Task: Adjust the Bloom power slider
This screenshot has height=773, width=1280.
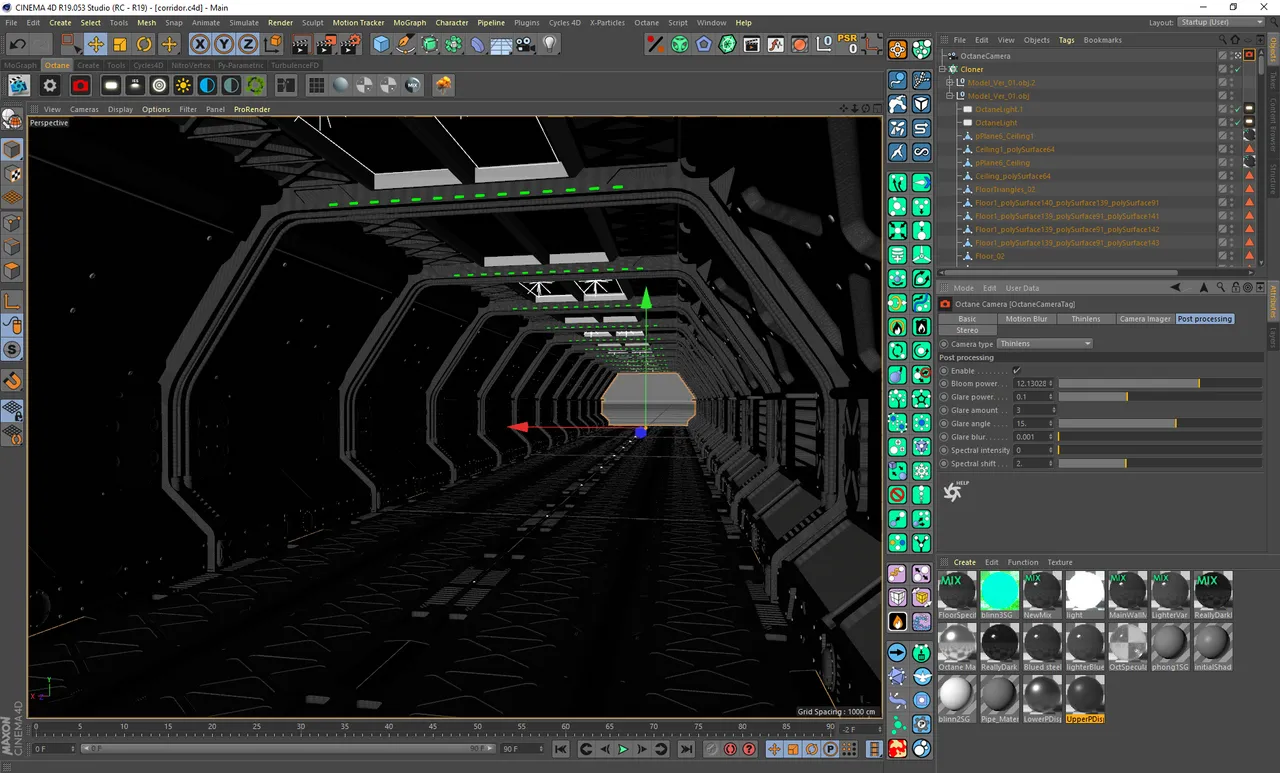Action: (1160, 384)
